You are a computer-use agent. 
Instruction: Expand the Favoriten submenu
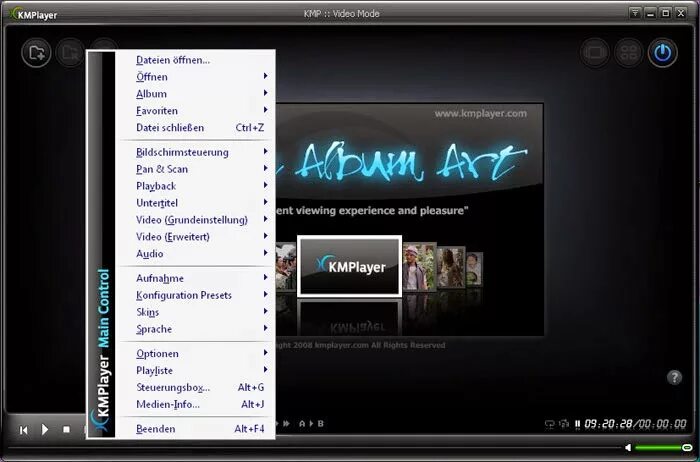click(x=196, y=111)
